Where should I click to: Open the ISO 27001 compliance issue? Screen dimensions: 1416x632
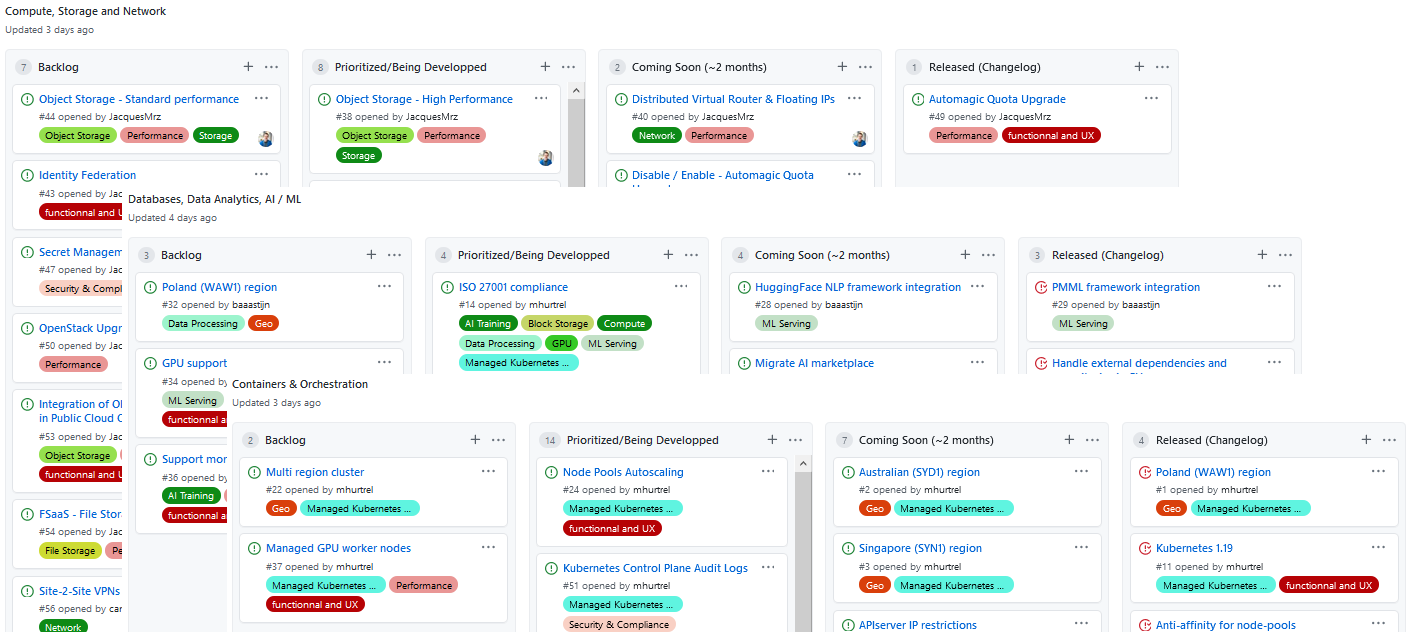click(x=513, y=286)
